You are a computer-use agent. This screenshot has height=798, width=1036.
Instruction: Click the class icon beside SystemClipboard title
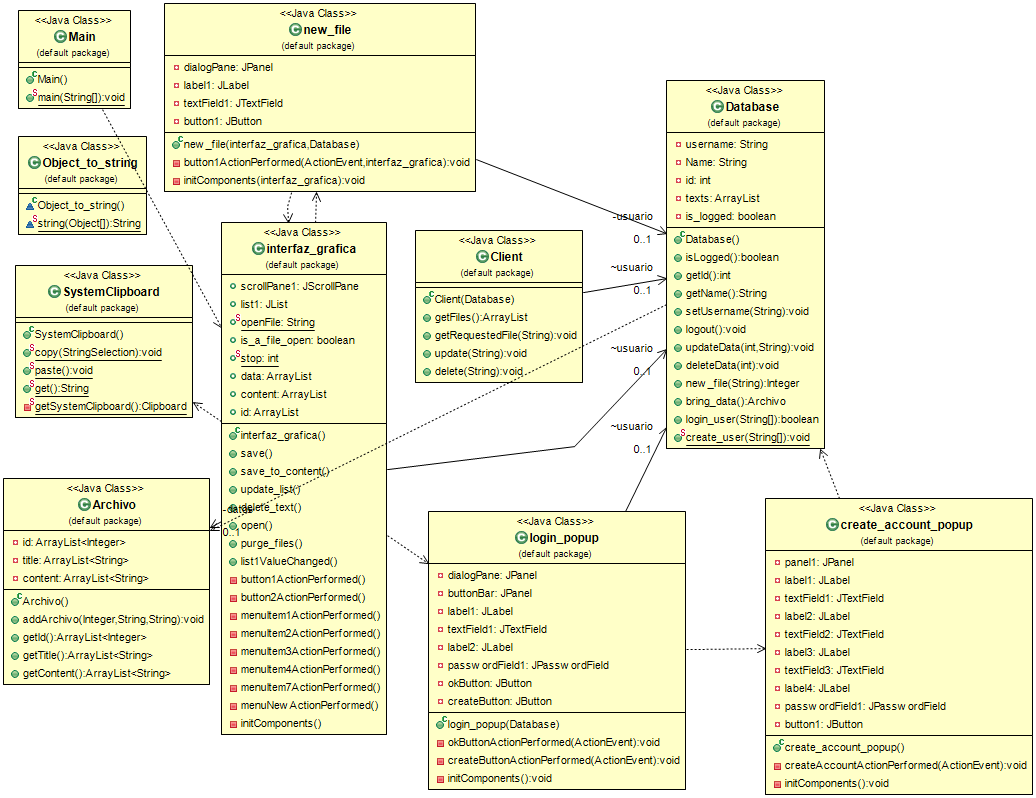click(x=54, y=292)
